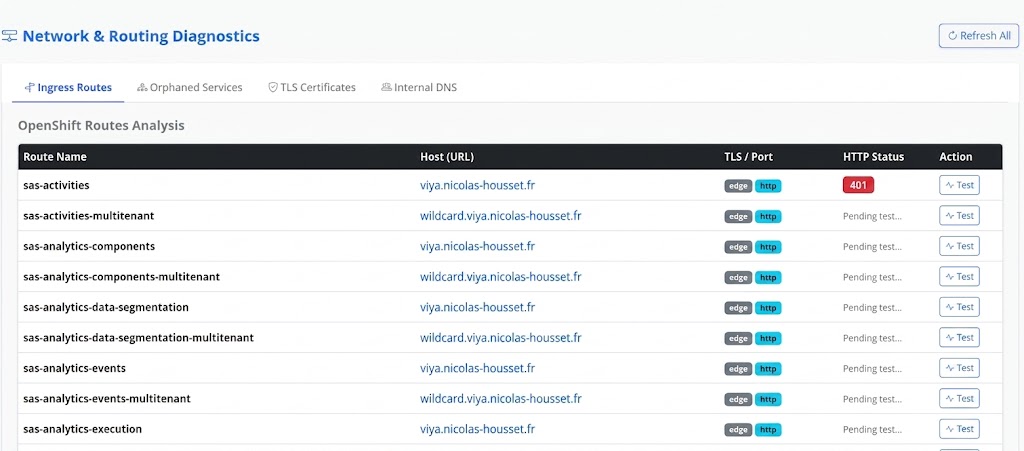Click the edge badge in sas-activities row
This screenshot has height=451, width=1024.
pyautogui.click(x=738, y=186)
